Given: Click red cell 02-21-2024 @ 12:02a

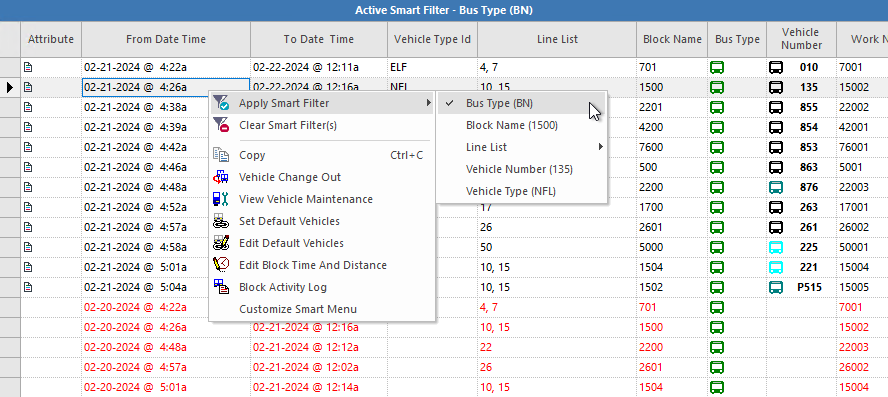Looking at the screenshot, I should 319,367.
